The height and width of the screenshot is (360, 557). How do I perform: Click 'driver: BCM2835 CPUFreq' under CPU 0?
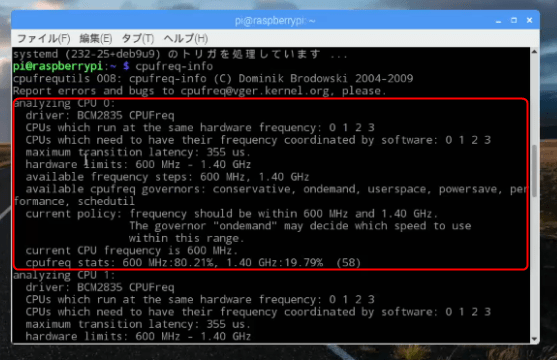[100, 115]
